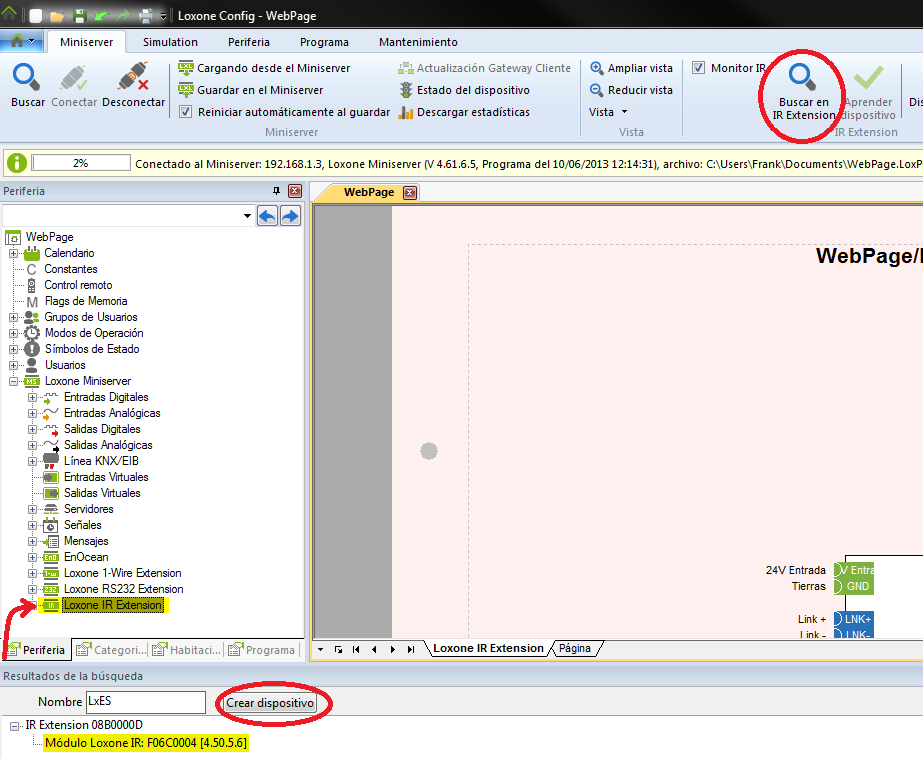
Task: Click Descargar estadísticas chart icon
Action: click(x=406, y=112)
